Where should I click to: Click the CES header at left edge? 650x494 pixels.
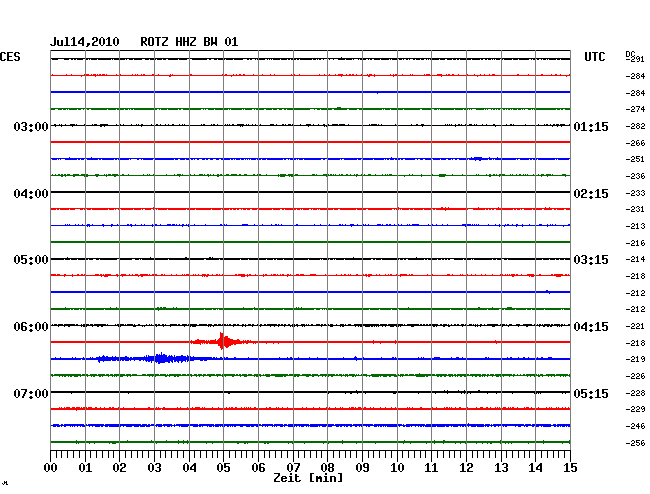point(10,57)
